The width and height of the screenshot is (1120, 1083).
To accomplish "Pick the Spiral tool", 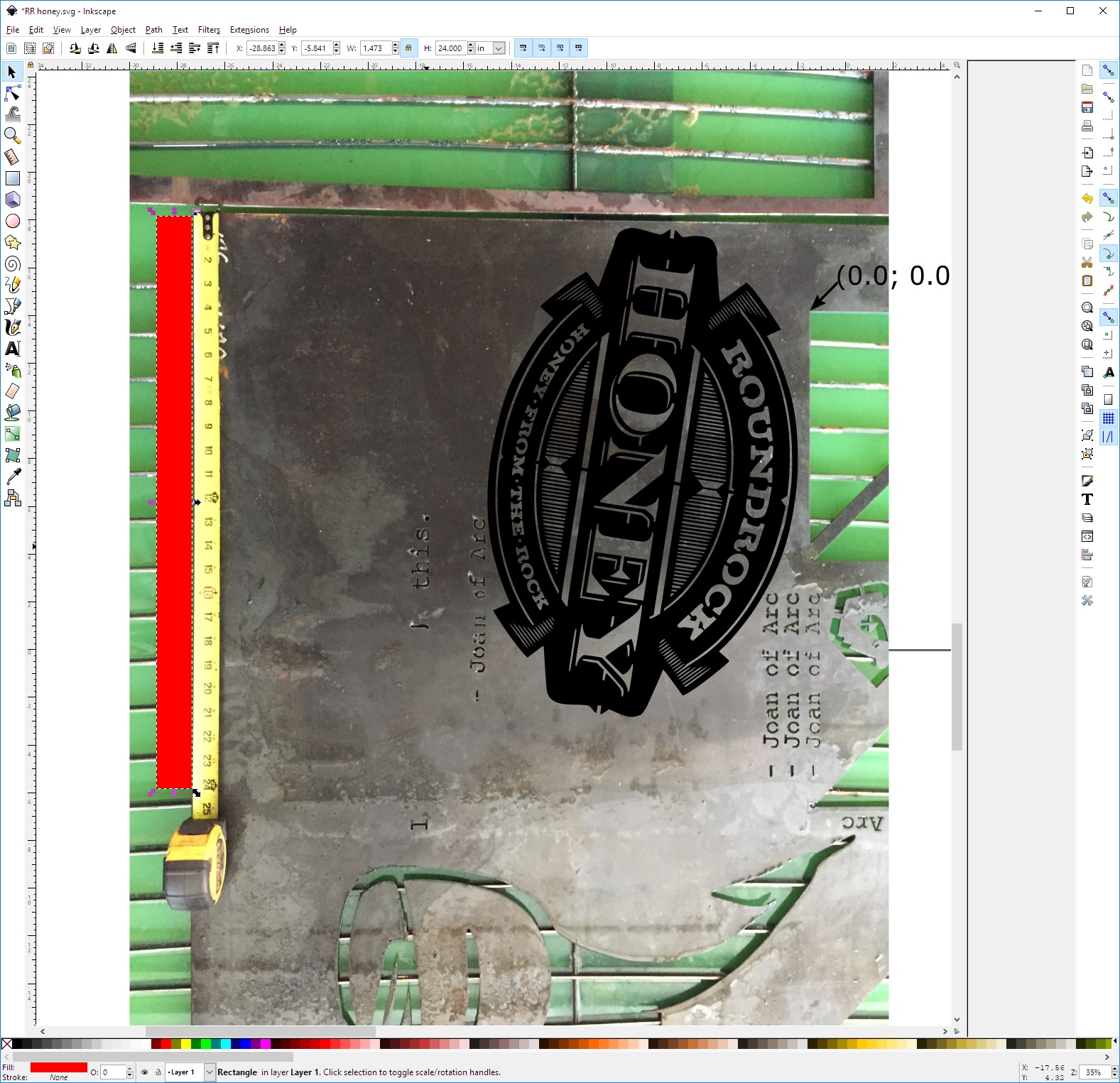I will pos(12,264).
